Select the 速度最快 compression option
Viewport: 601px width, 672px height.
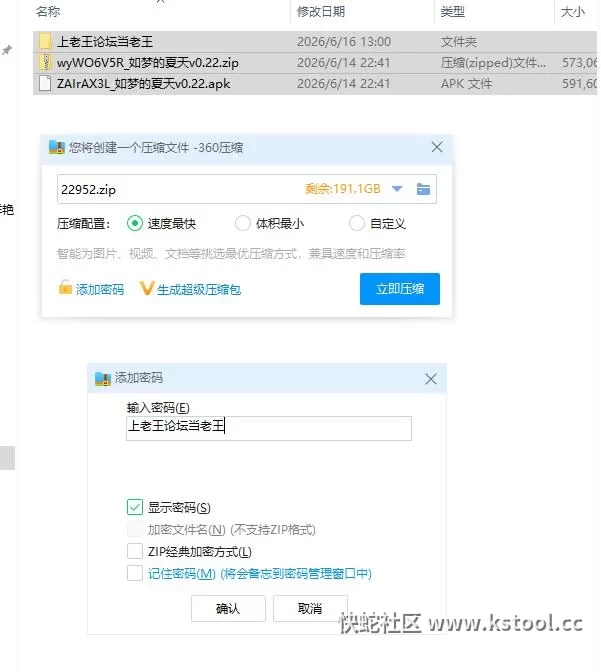(135, 223)
